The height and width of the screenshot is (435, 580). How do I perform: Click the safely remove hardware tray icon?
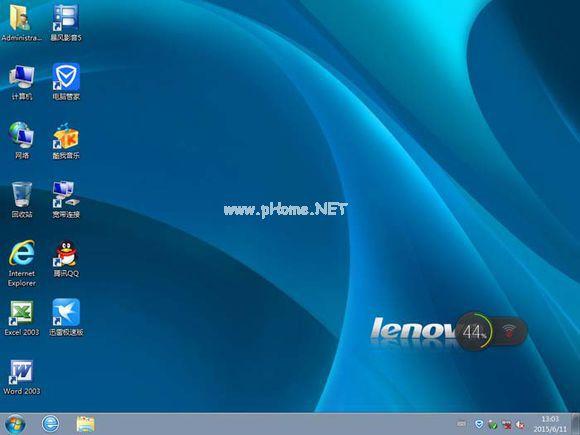click(492, 425)
